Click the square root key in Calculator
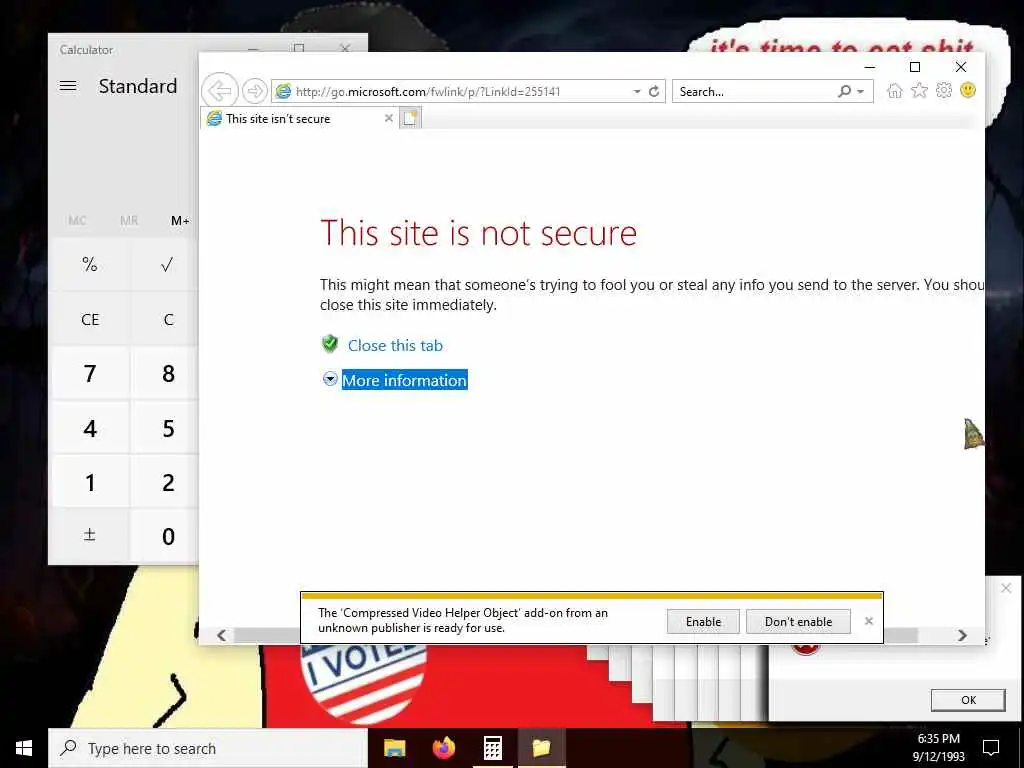The image size is (1024, 768). pos(167,264)
